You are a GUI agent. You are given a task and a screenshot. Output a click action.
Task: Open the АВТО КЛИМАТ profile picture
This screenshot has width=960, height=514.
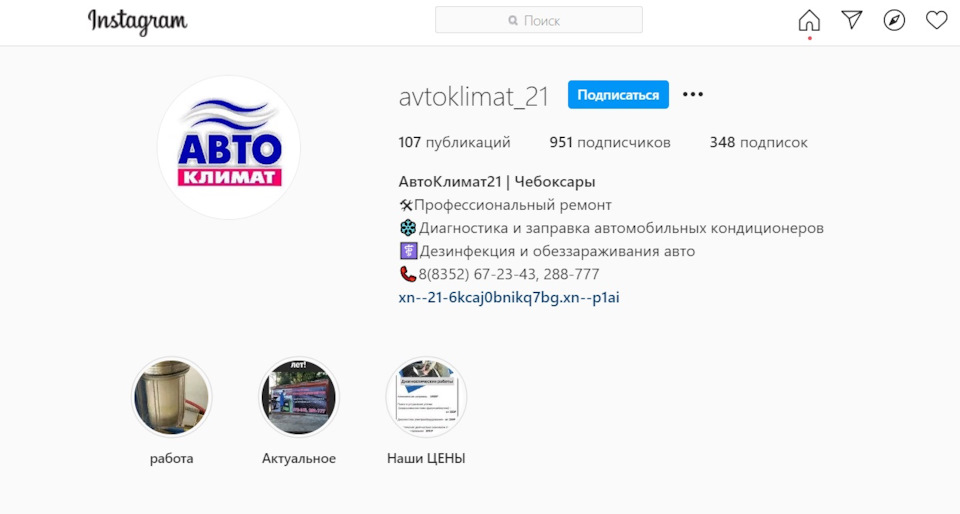pyautogui.click(x=229, y=147)
